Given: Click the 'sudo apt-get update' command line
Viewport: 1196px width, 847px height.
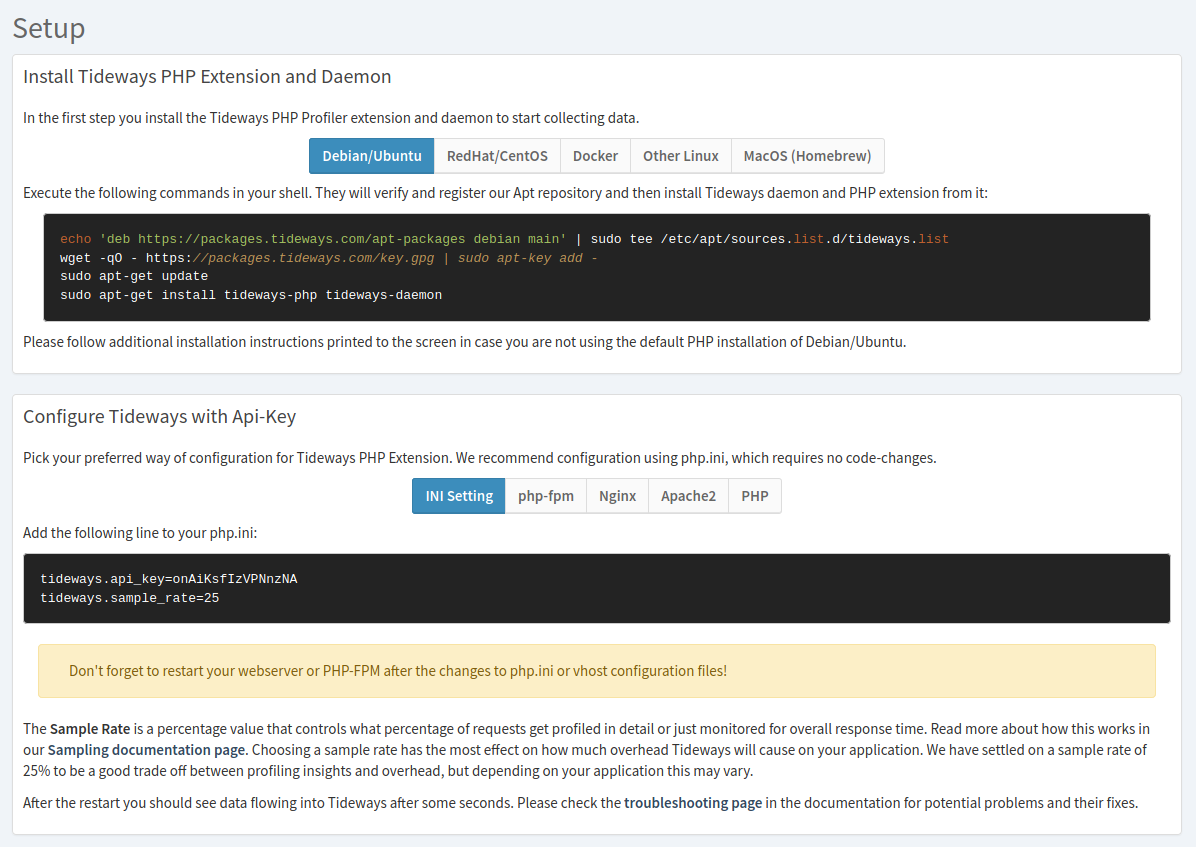Looking at the screenshot, I should [134, 276].
